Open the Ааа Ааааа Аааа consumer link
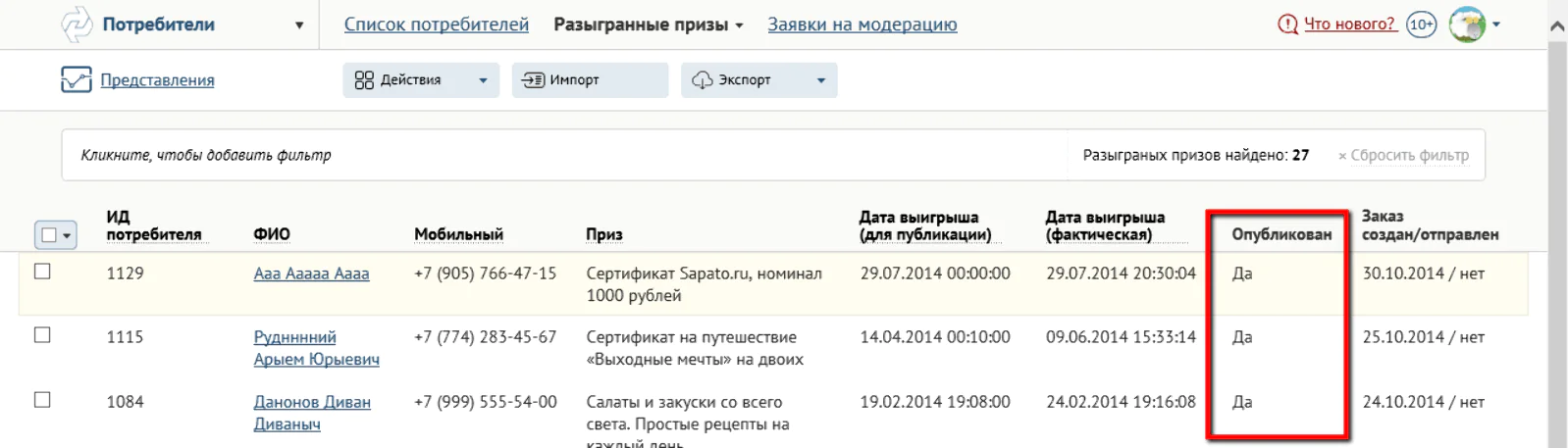Screen dimensions: 1568x448 pos(311,274)
